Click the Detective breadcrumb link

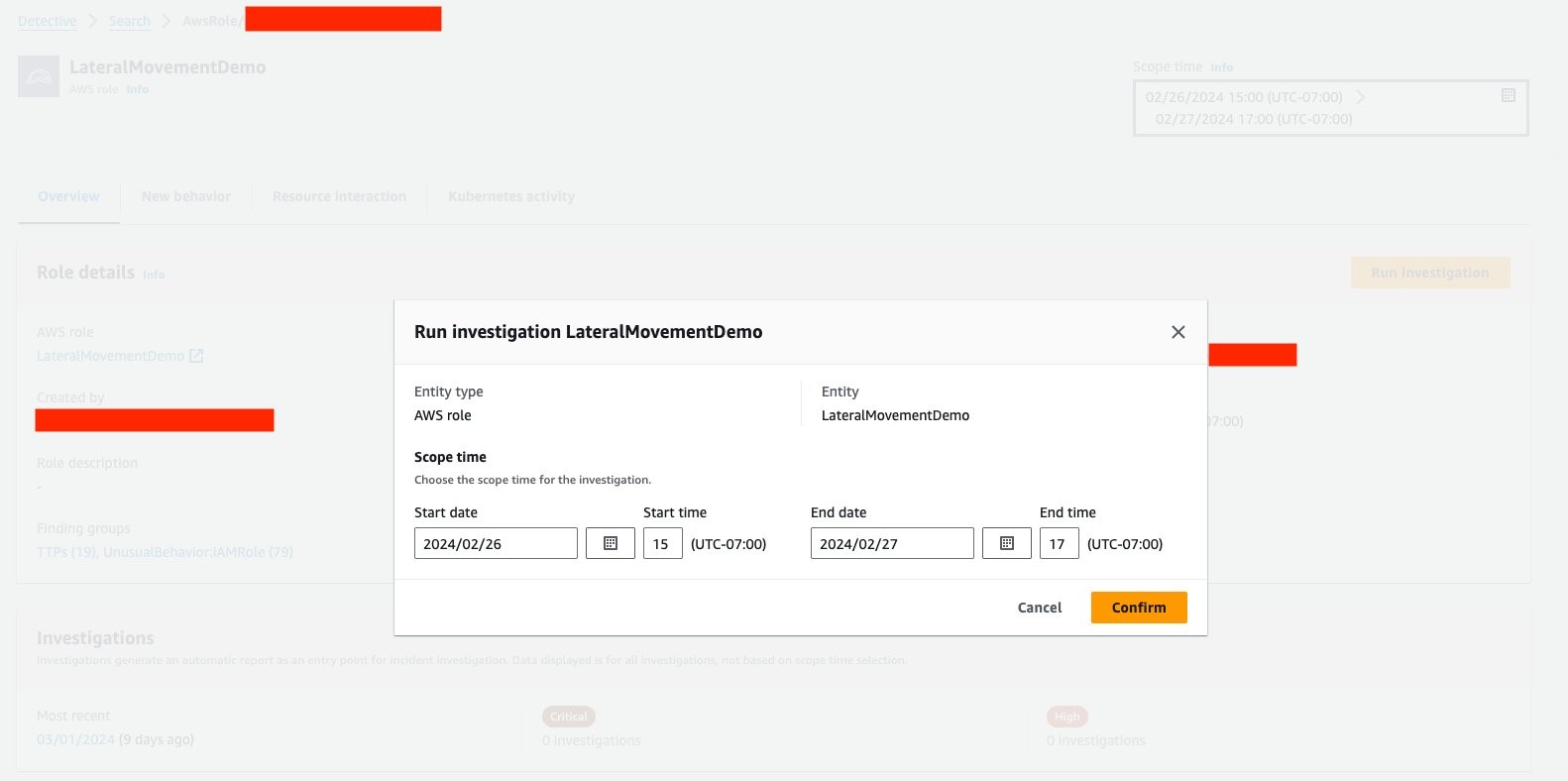click(x=47, y=21)
